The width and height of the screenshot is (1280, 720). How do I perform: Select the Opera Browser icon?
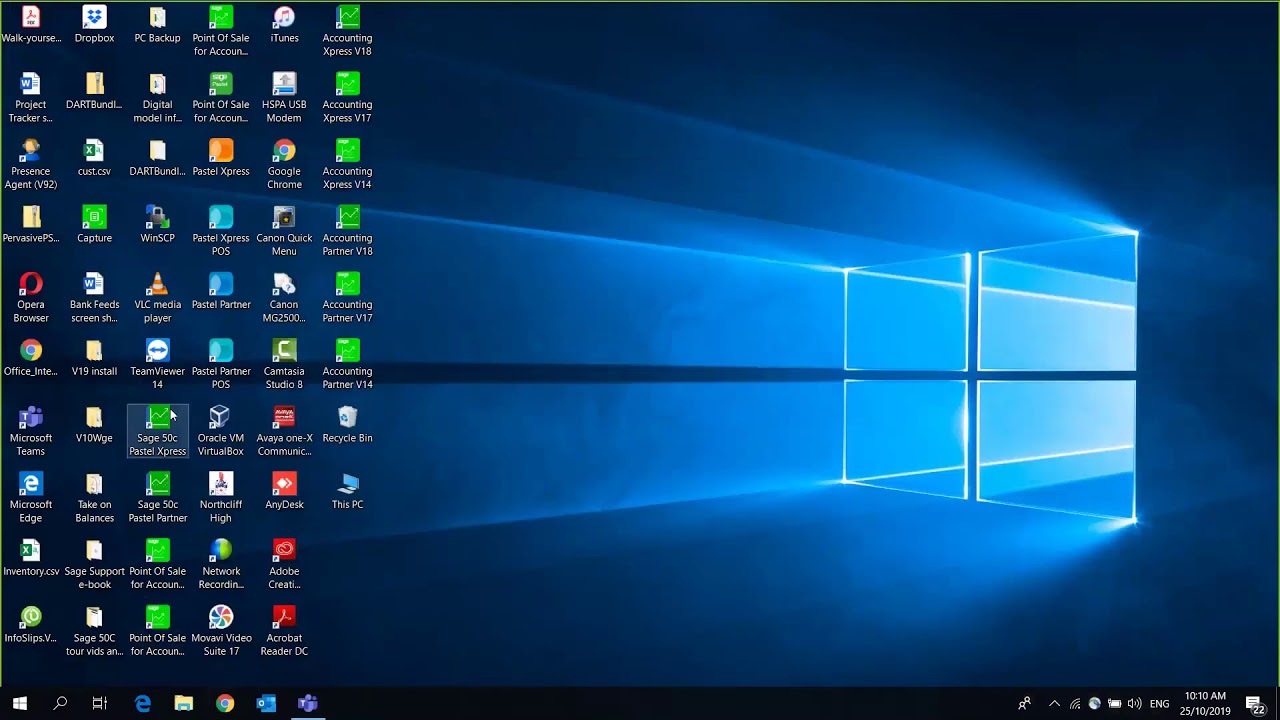[x=31, y=298]
